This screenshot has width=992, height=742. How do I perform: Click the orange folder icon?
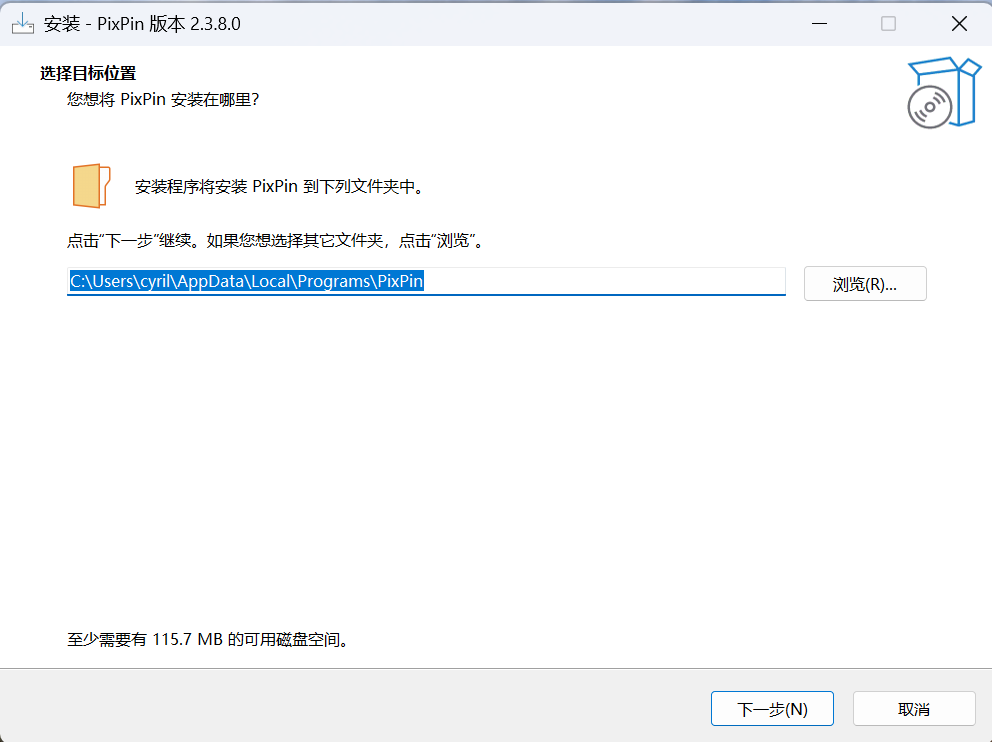[91, 186]
